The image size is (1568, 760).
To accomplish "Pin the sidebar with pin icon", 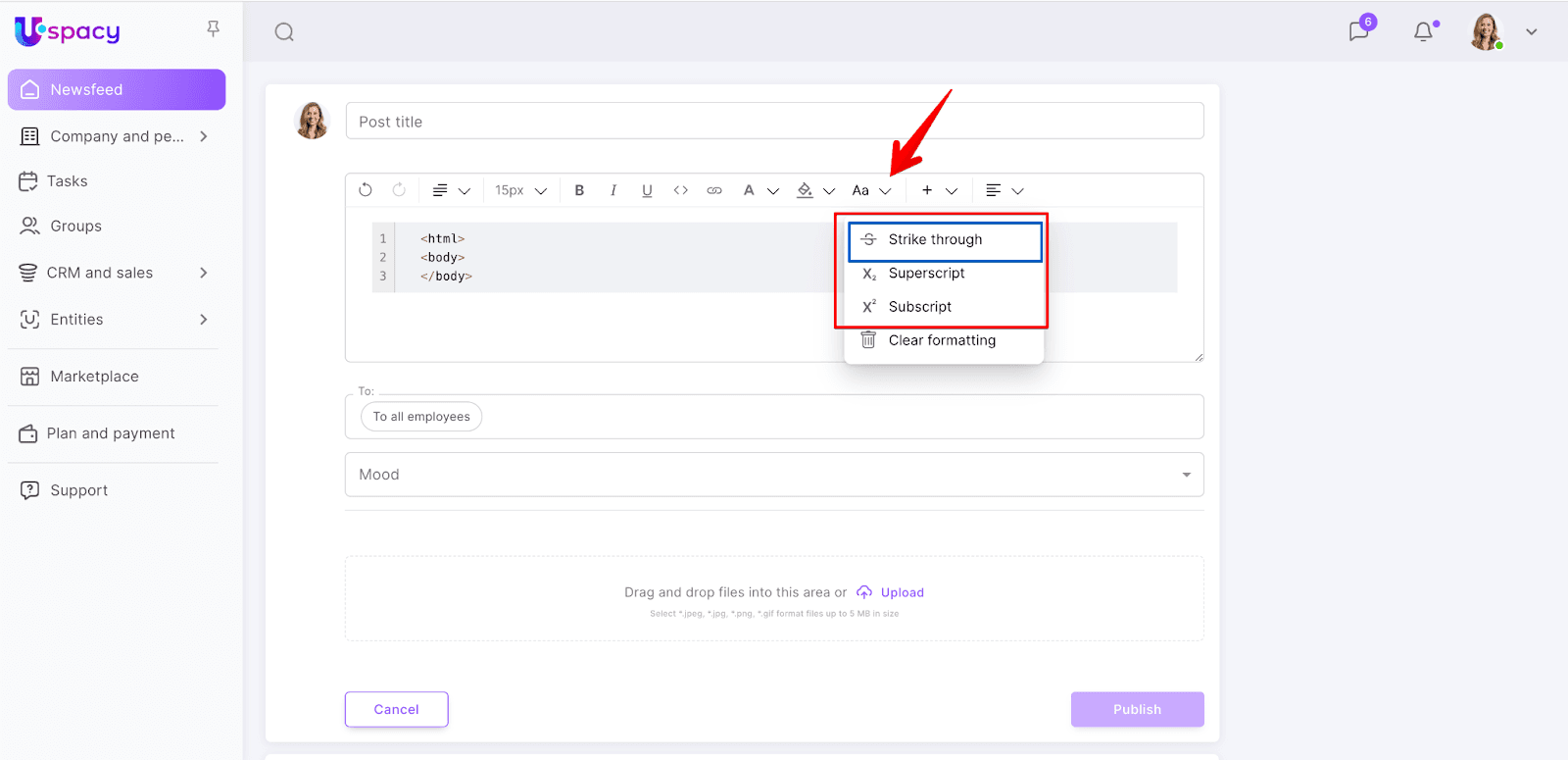I will tap(213, 29).
